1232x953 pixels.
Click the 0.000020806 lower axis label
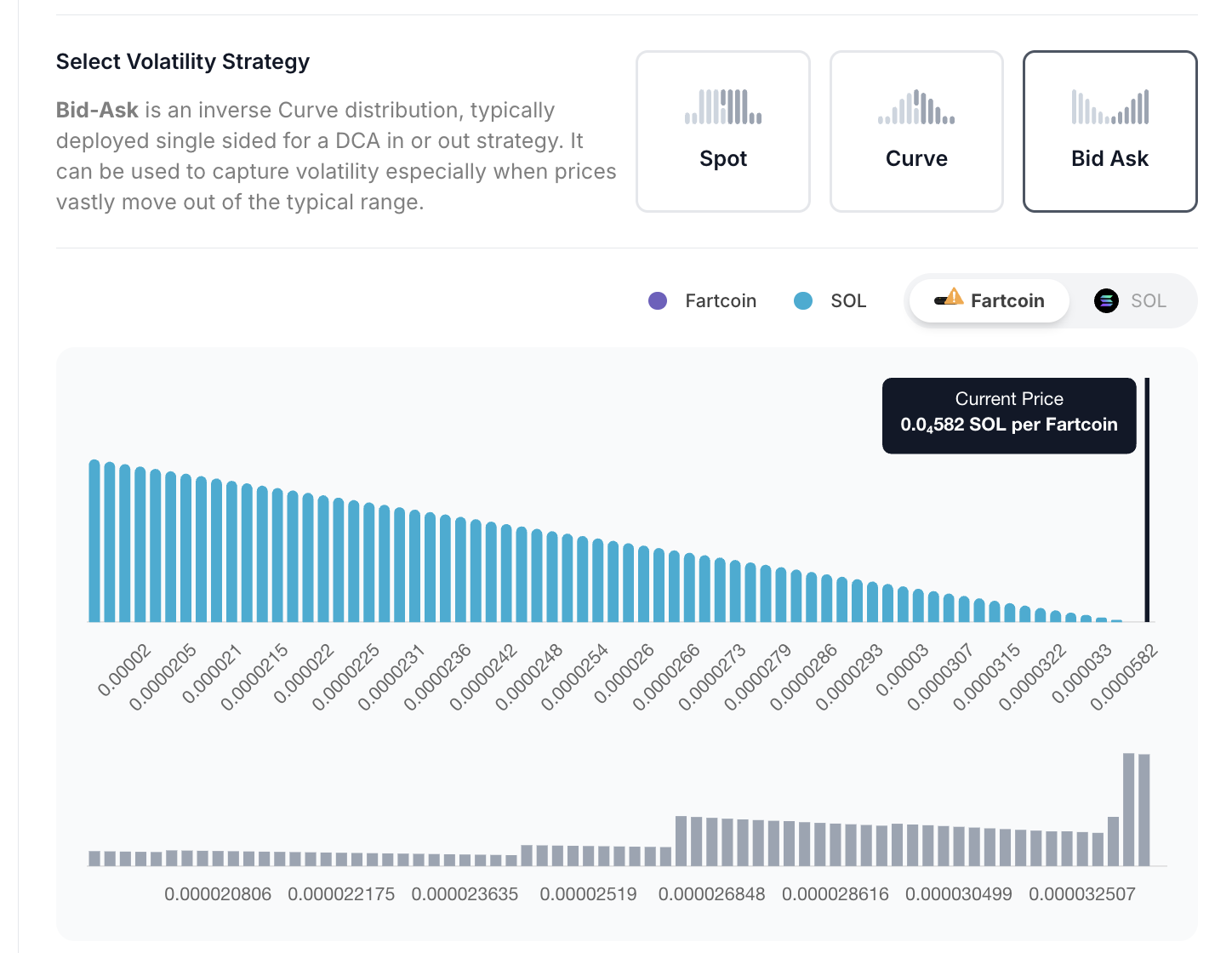(x=218, y=894)
